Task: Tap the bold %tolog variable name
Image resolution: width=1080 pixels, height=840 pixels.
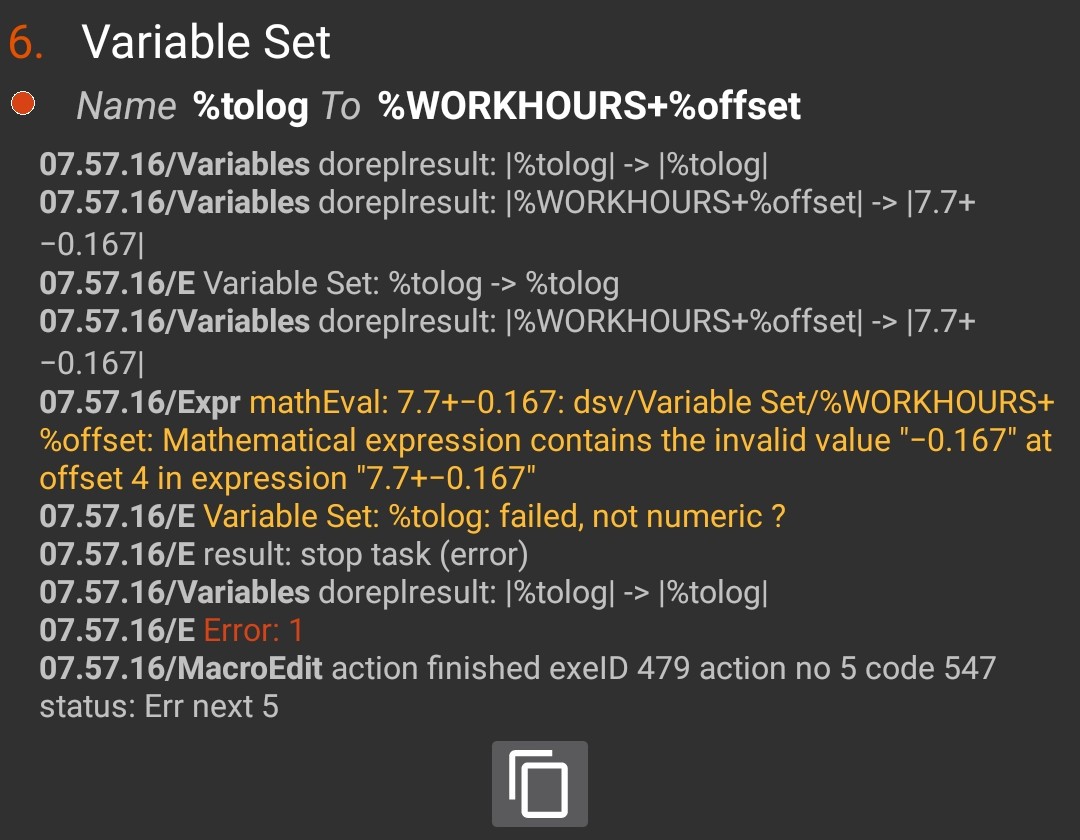Action: coord(250,106)
